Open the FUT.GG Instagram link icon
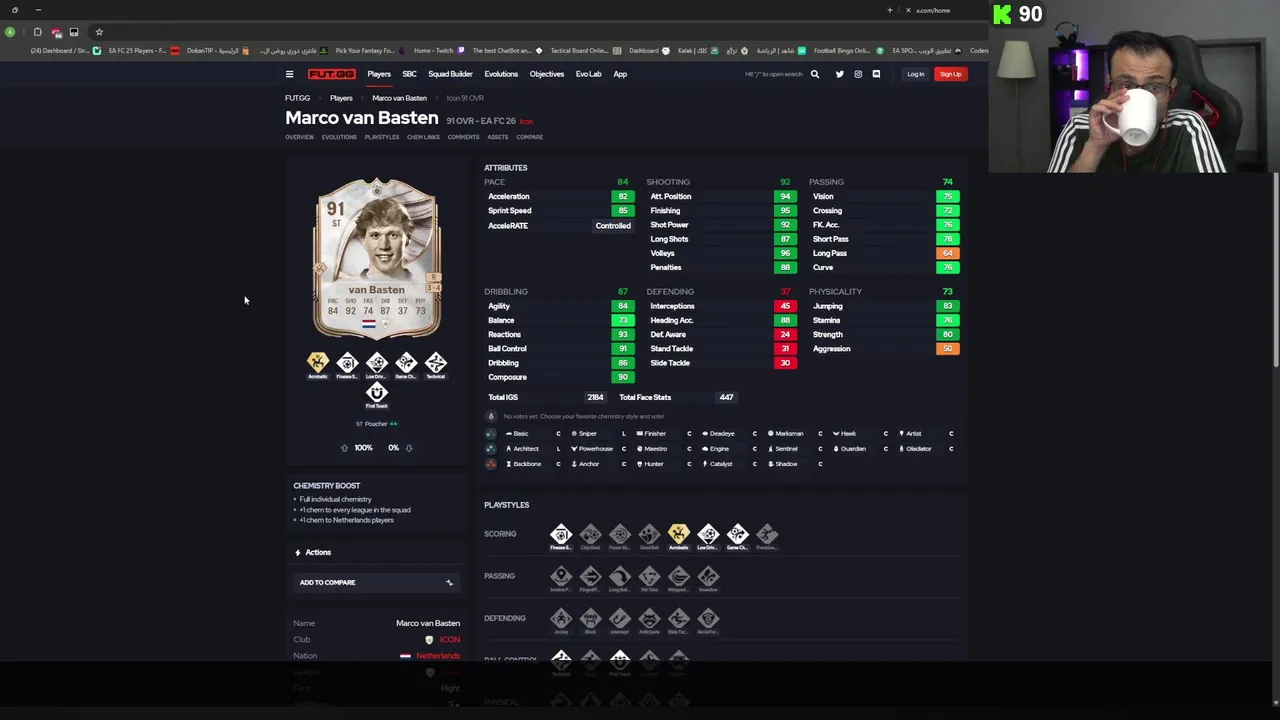1280x720 pixels. (858, 74)
